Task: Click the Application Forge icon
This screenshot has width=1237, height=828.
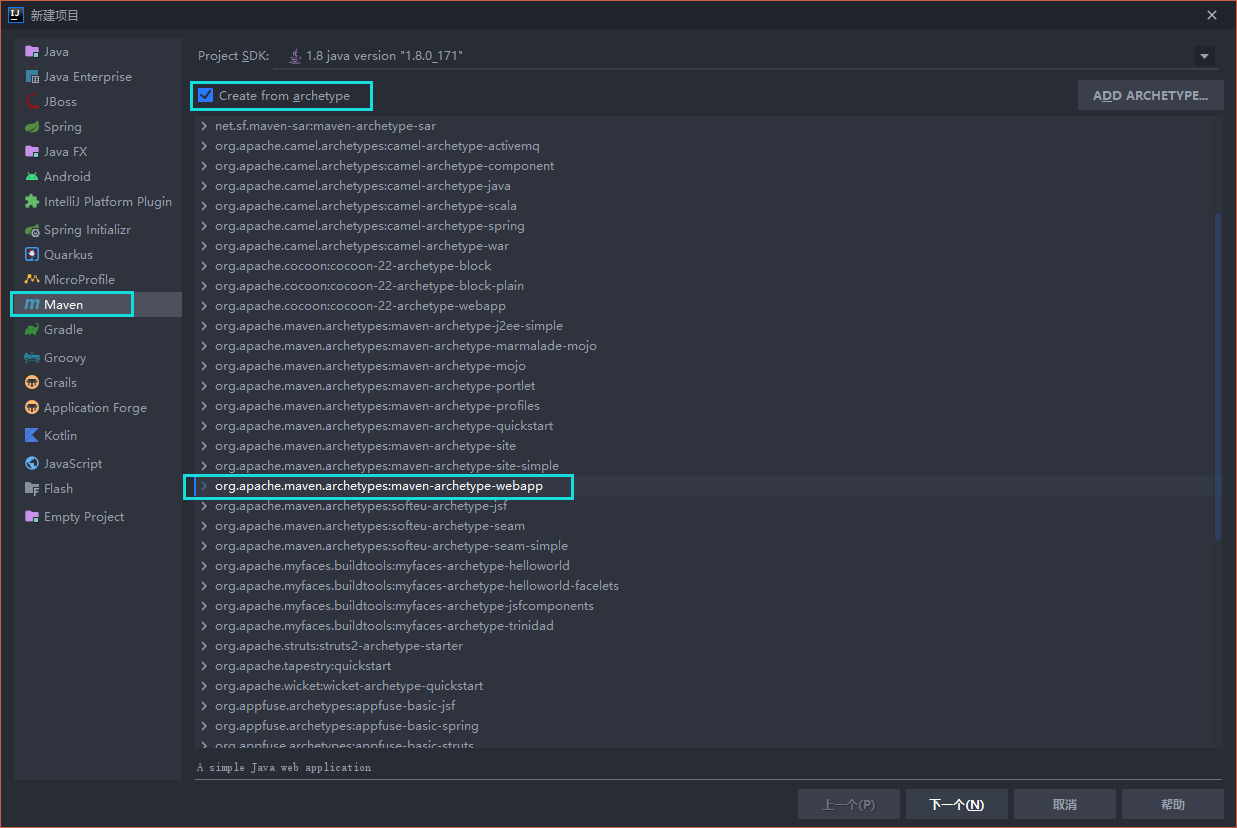Action: (32, 408)
